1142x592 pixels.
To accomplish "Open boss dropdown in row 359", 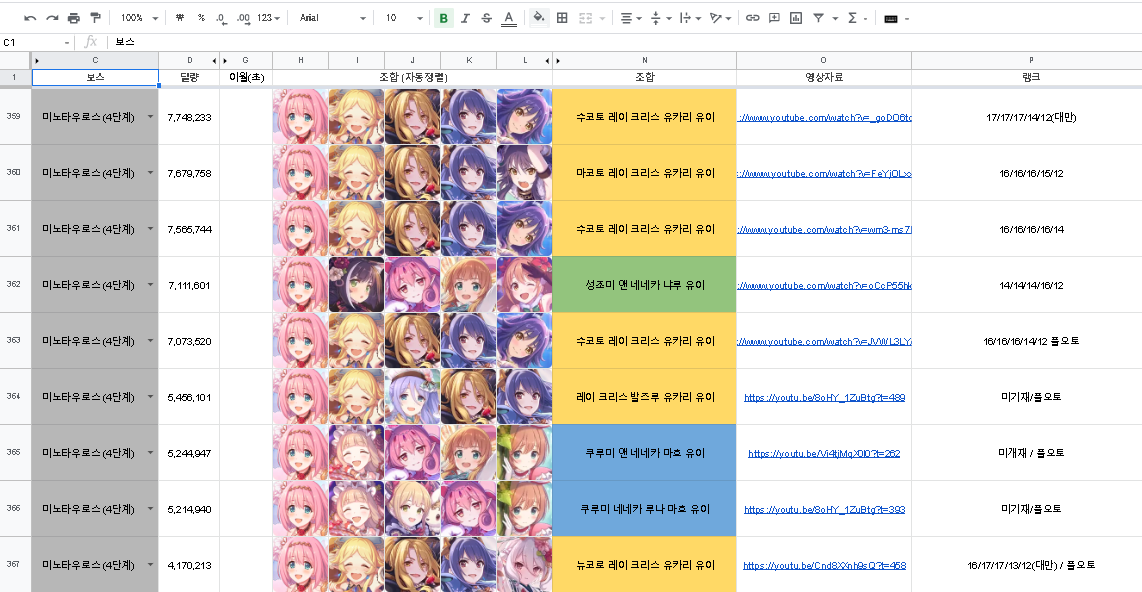I will [150, 117].
